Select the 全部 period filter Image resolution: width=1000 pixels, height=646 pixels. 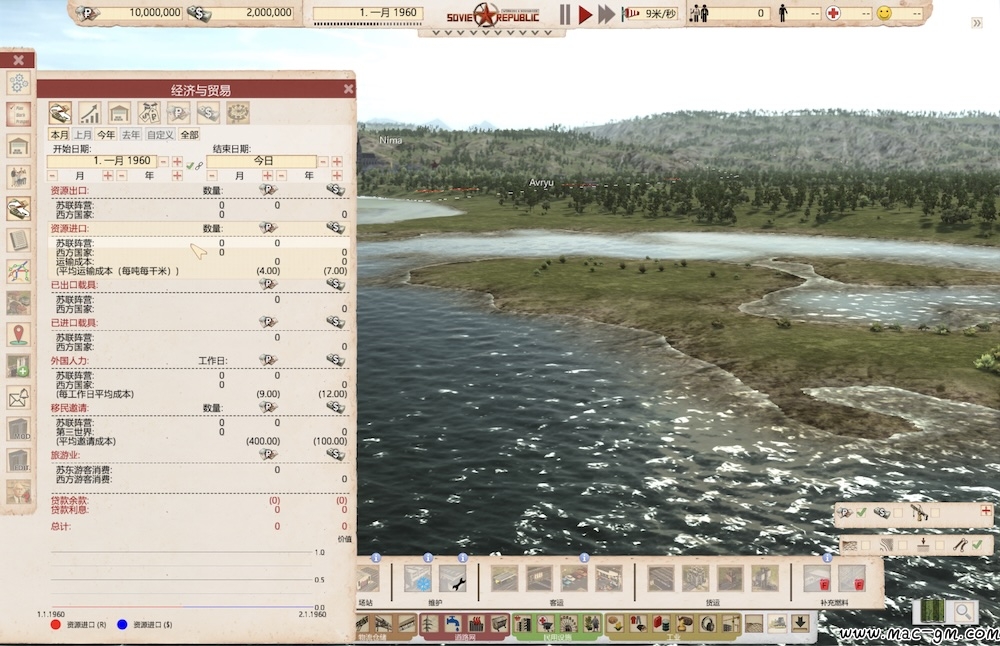pyautogui.click(x=189, y=135)
